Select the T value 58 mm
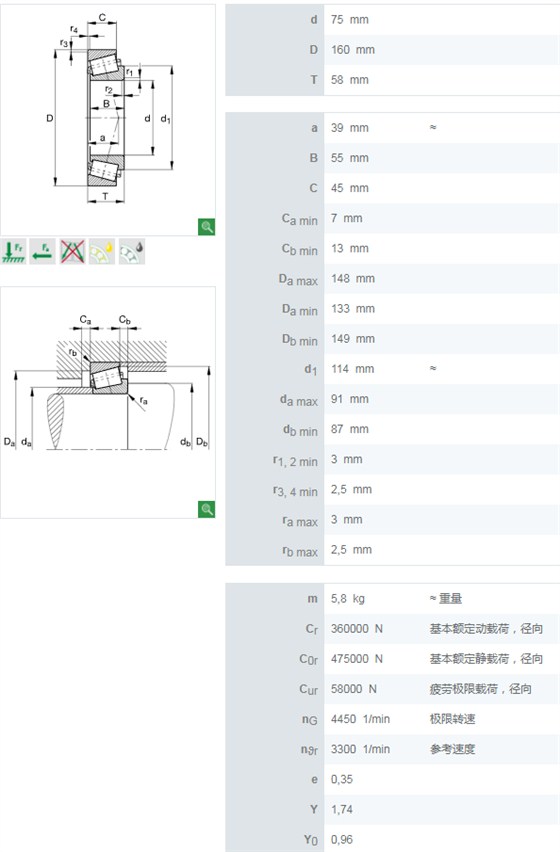This screenshot has width=560, height=852. click(350, 80)
